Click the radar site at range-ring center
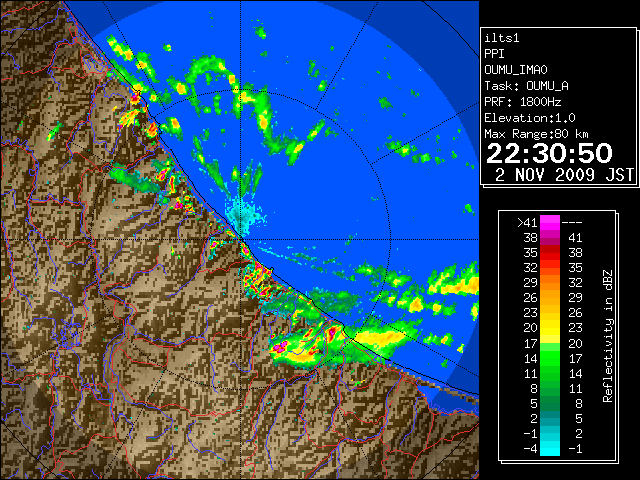The width and height of the screenshot is (640, 480). coord(241,239)
